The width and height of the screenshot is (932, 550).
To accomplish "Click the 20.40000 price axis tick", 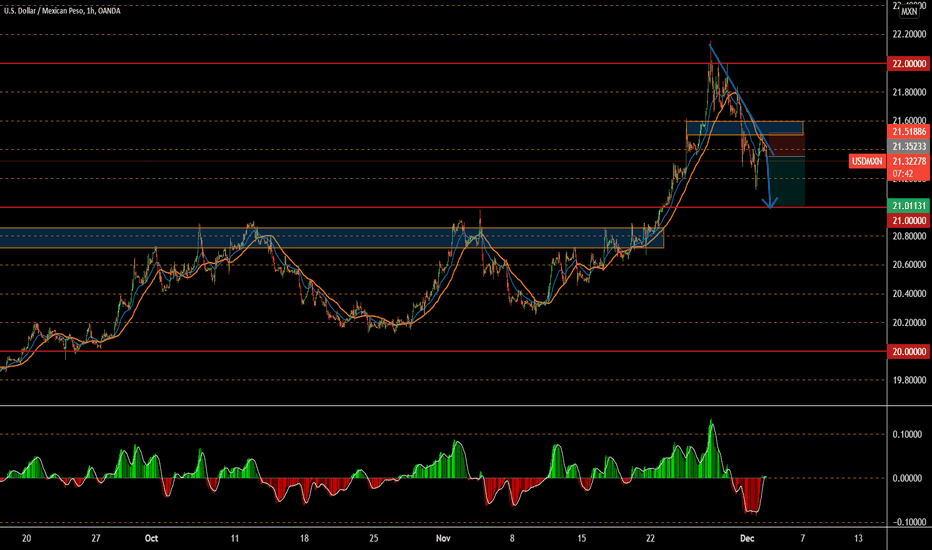I will (x=909, y=294).
